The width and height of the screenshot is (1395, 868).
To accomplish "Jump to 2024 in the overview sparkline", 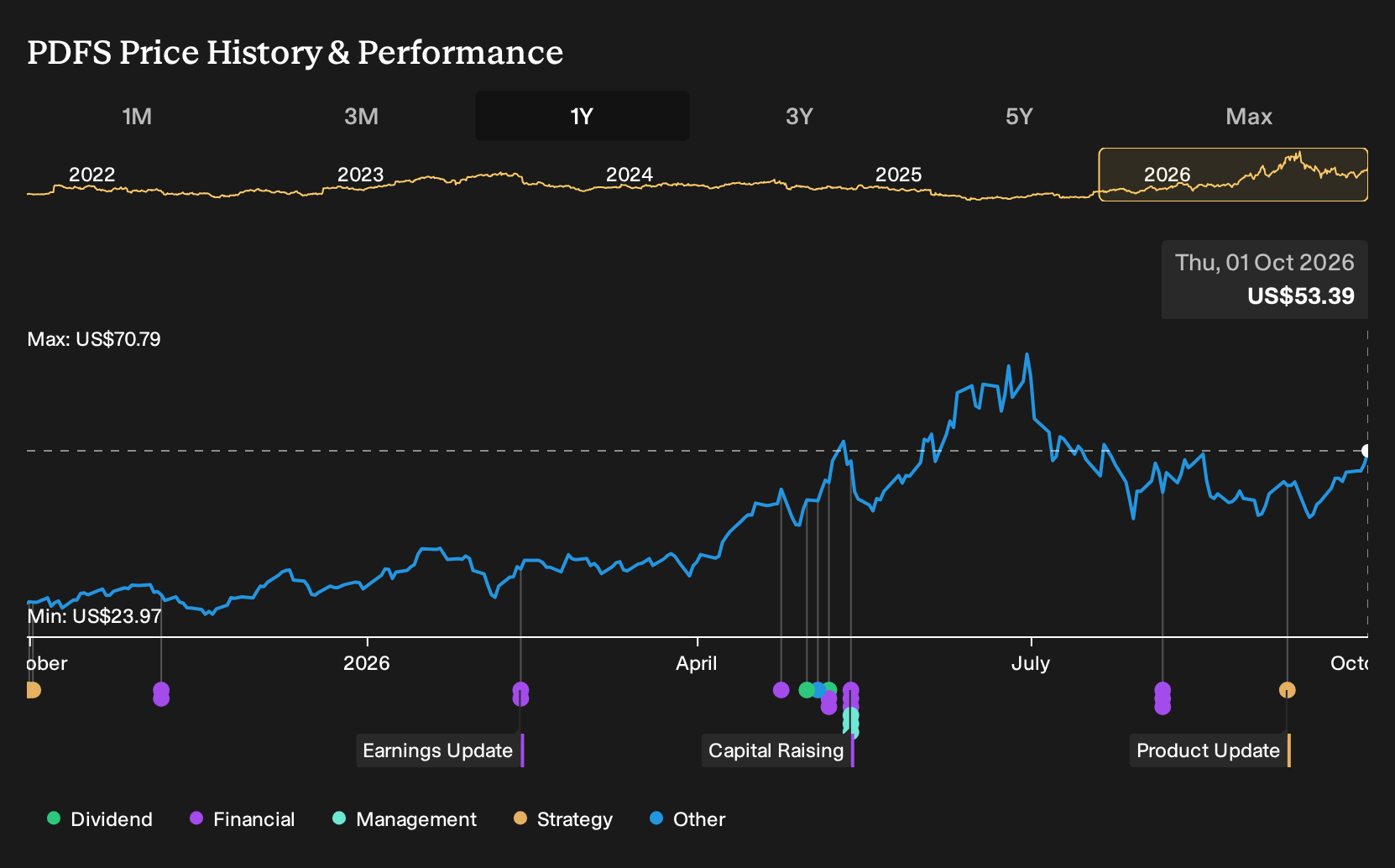I will [630, 175].
